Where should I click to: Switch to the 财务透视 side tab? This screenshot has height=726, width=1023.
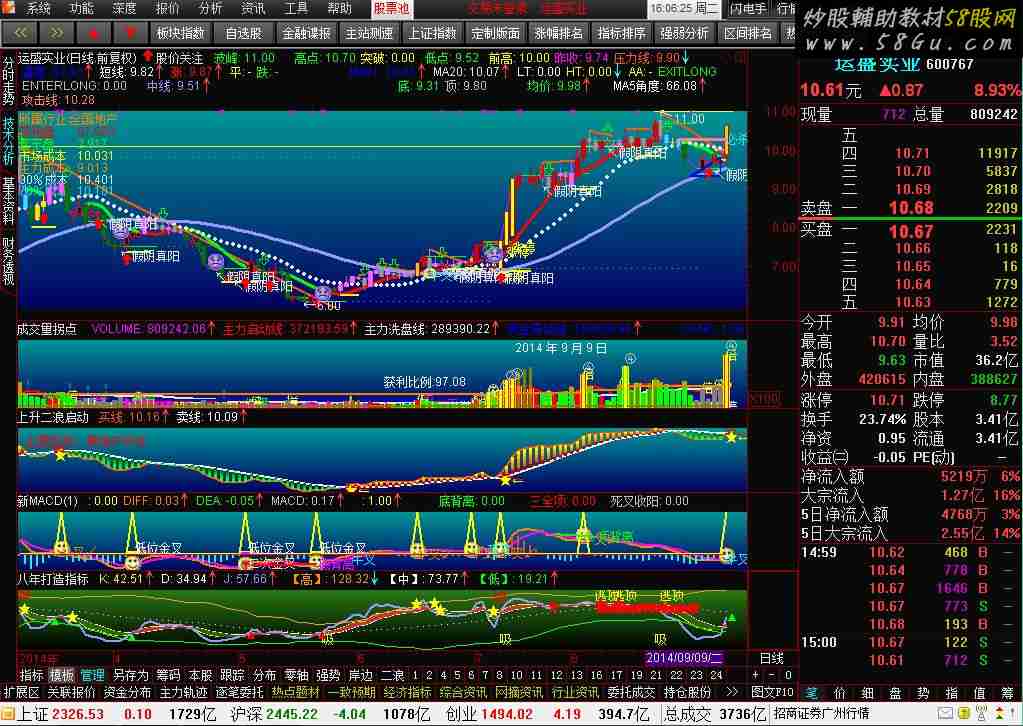(8, 261)
